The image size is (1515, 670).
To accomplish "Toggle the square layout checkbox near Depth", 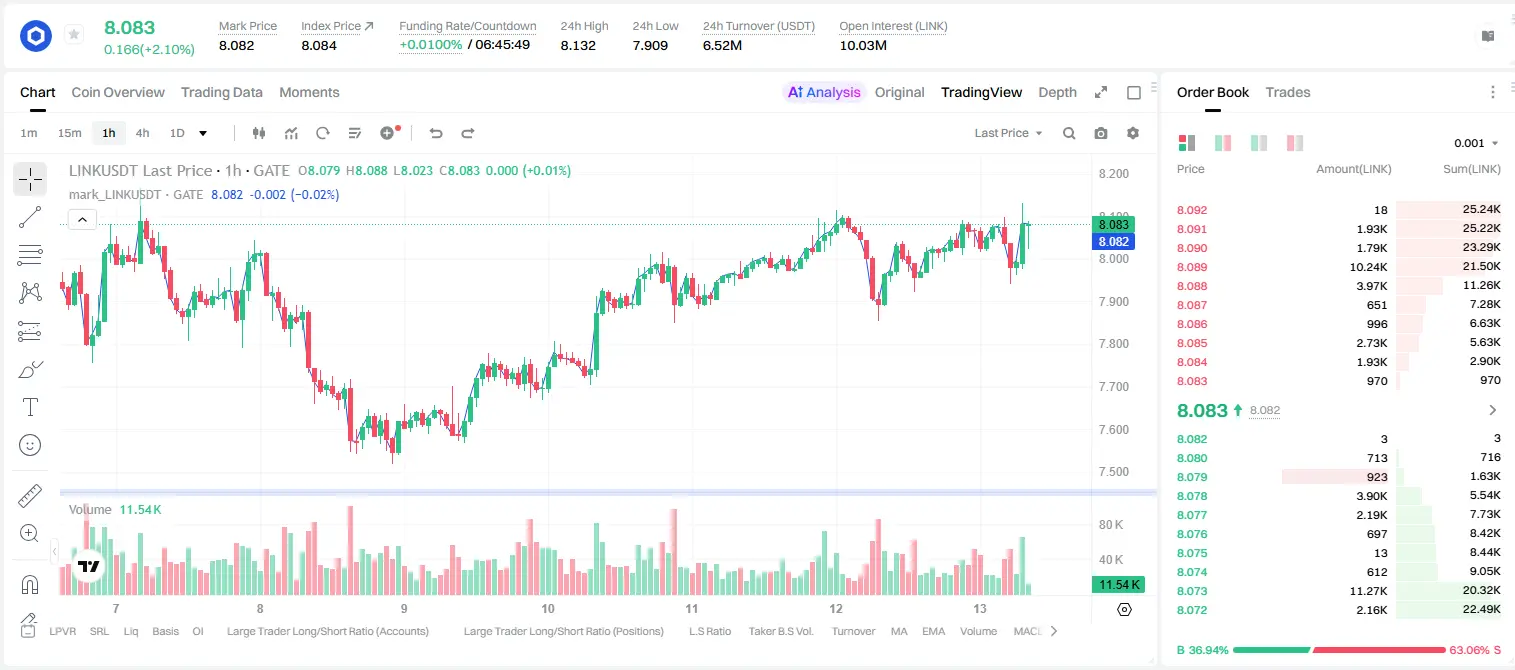I will pyautogui.click(x=1134, y=93).
